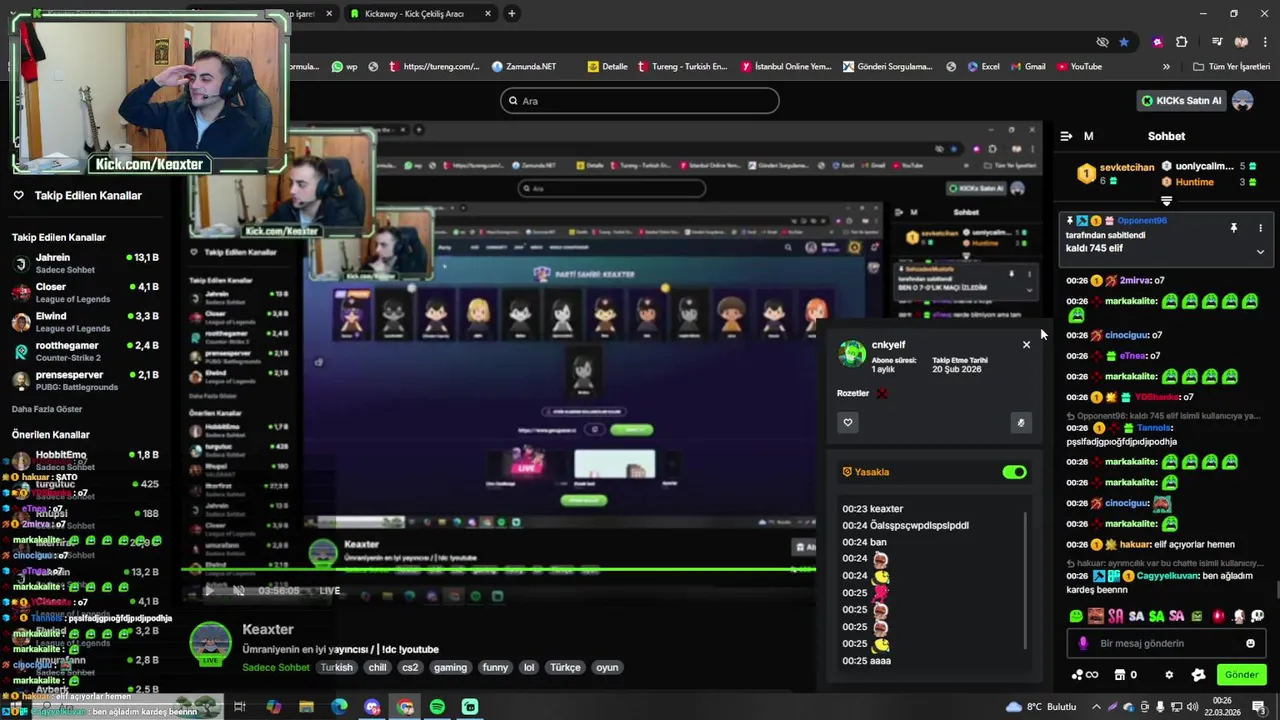
Task: Open Closer followed channel
Action: [86, 292]
